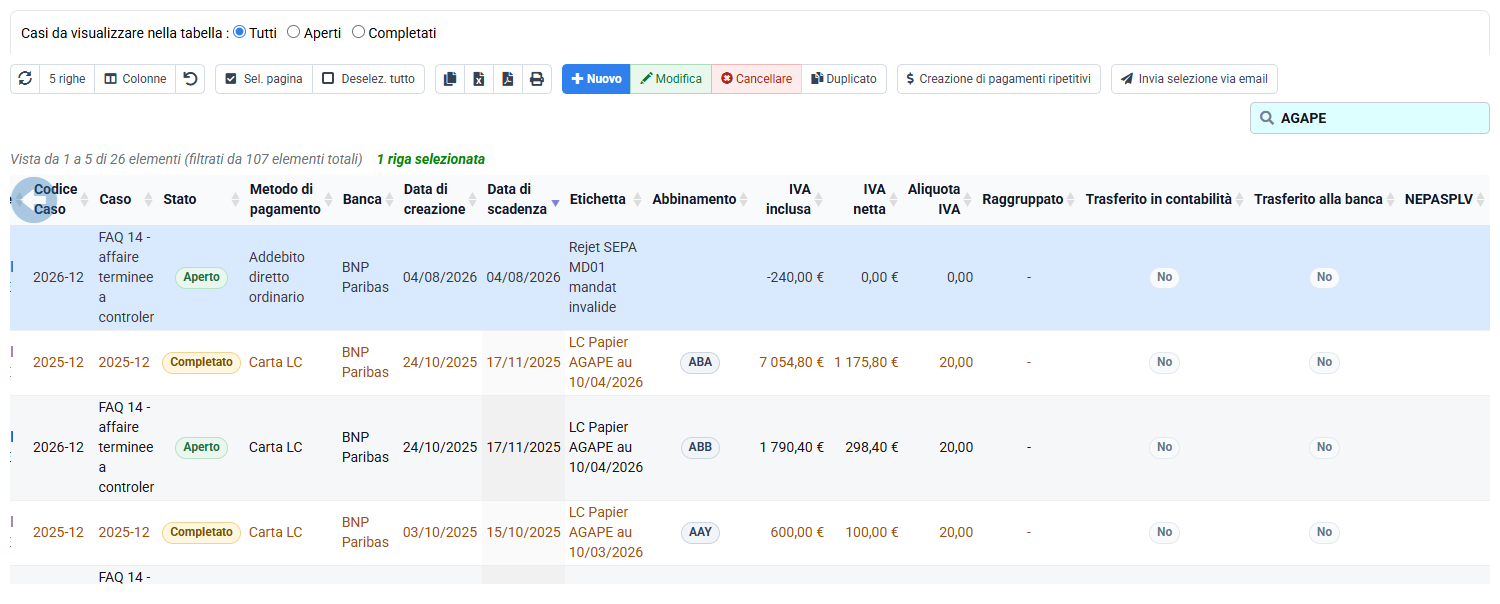1500x604 pixels.
Task: Click Invia selezione via email
Action: pos(1194,79)
